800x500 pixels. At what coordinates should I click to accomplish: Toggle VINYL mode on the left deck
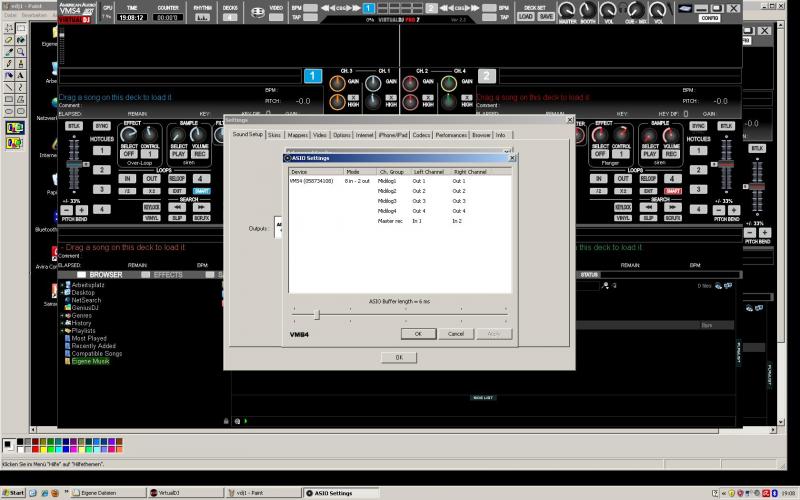point(152,218)
